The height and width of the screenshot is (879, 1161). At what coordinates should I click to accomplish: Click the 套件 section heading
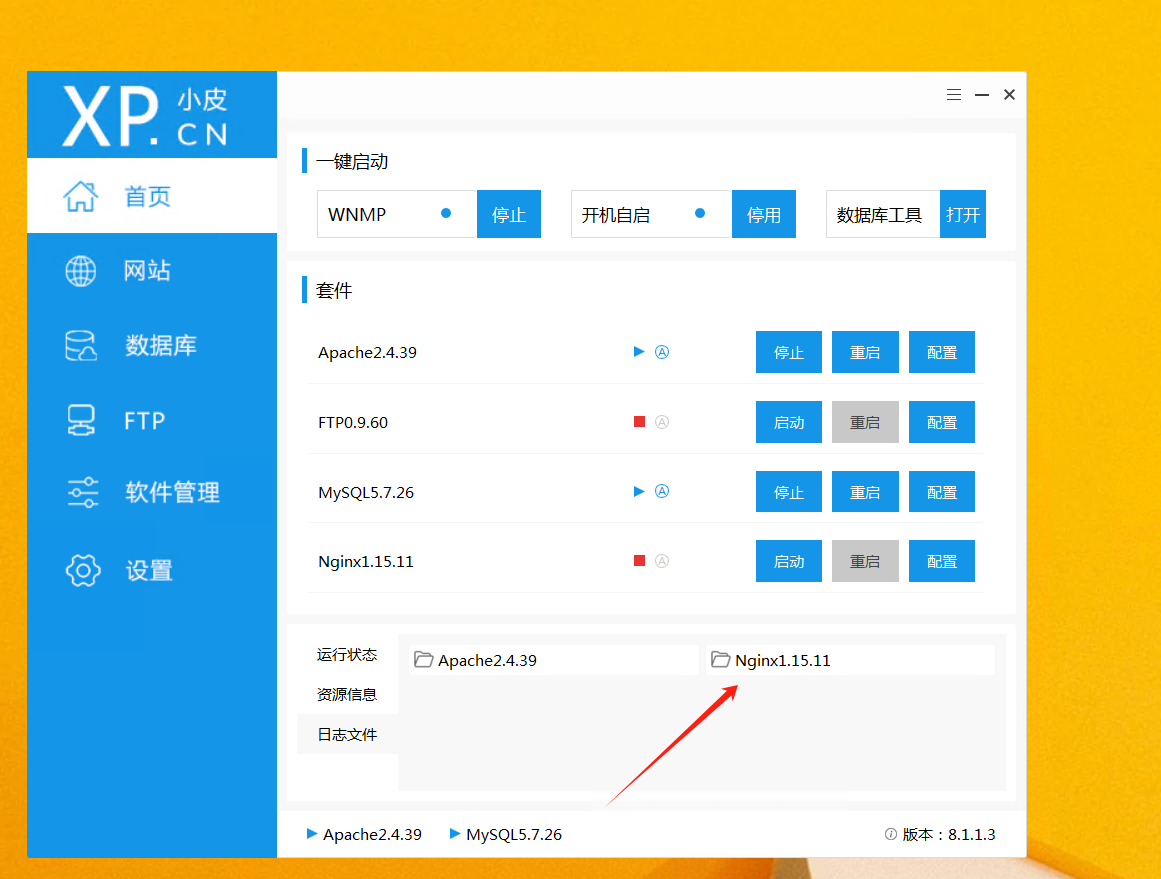pos(334,290)
